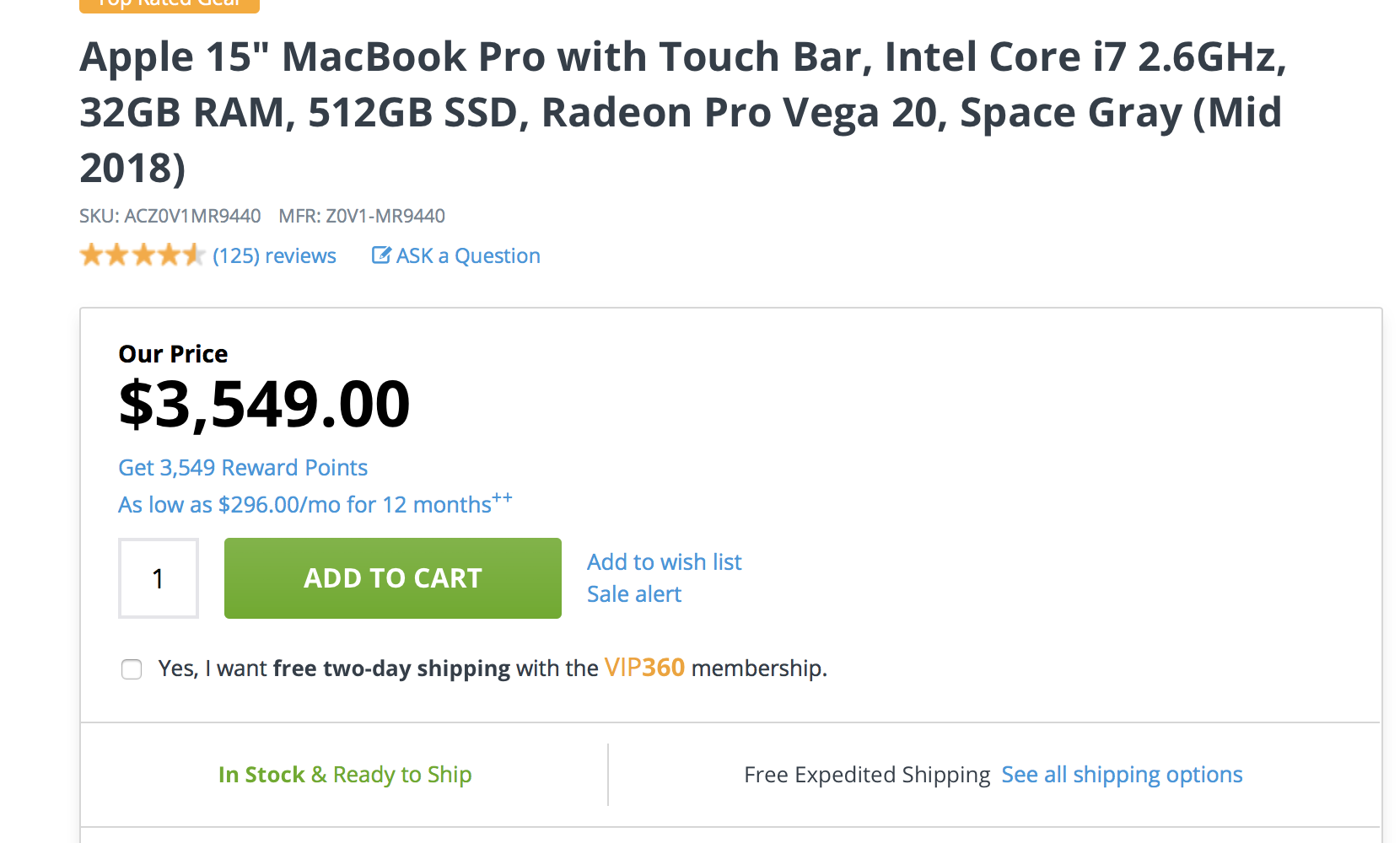Click Get 3,549 Reward Points link
This screenshot has height=843, width=1400.
243,468
